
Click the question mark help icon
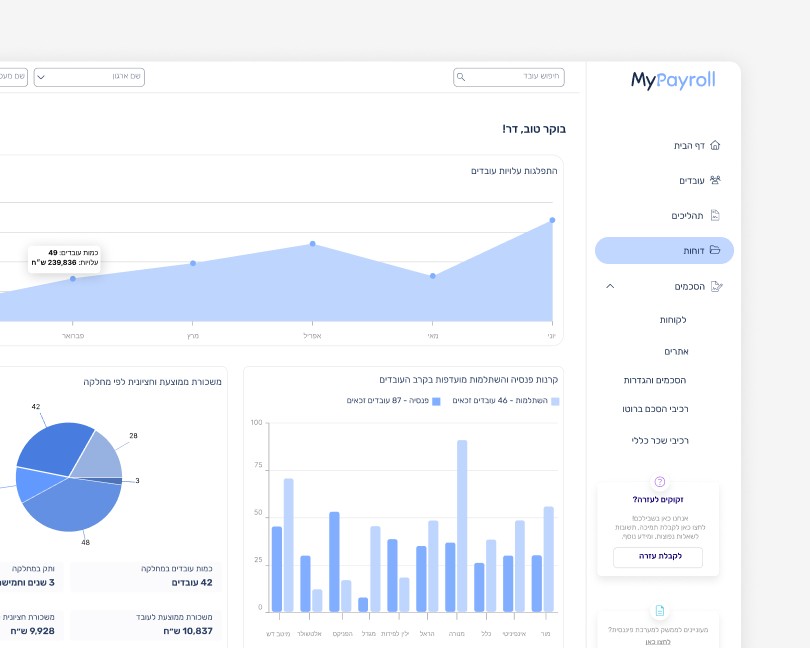[659, 482]
